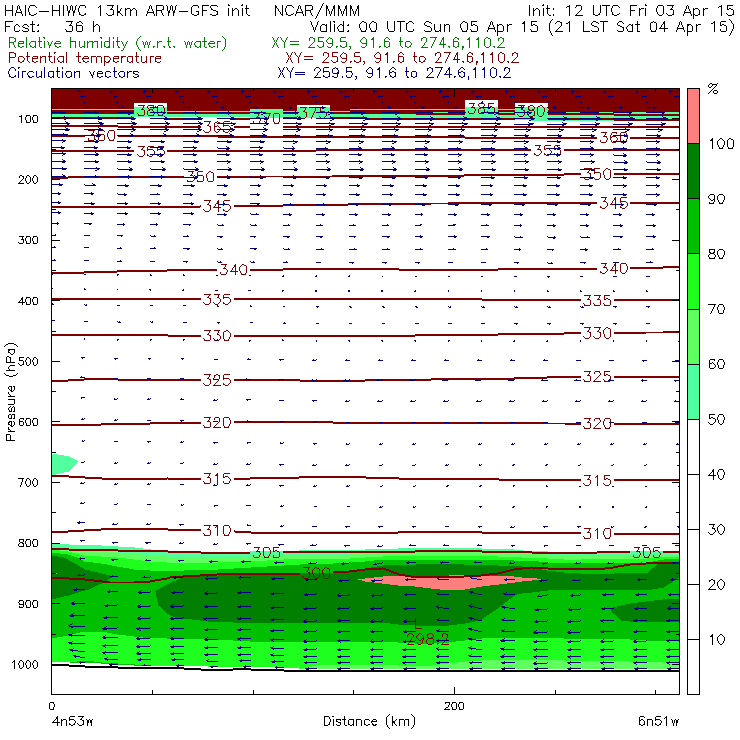The image size is (740, 740).
Task: Click the green XY coordinates line
Action: pyautogui.click(x=388, y=43)
